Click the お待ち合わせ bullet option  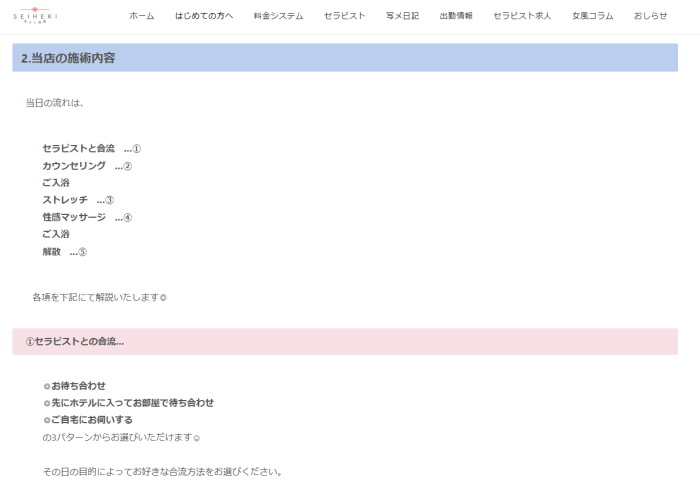click(78, 386)
